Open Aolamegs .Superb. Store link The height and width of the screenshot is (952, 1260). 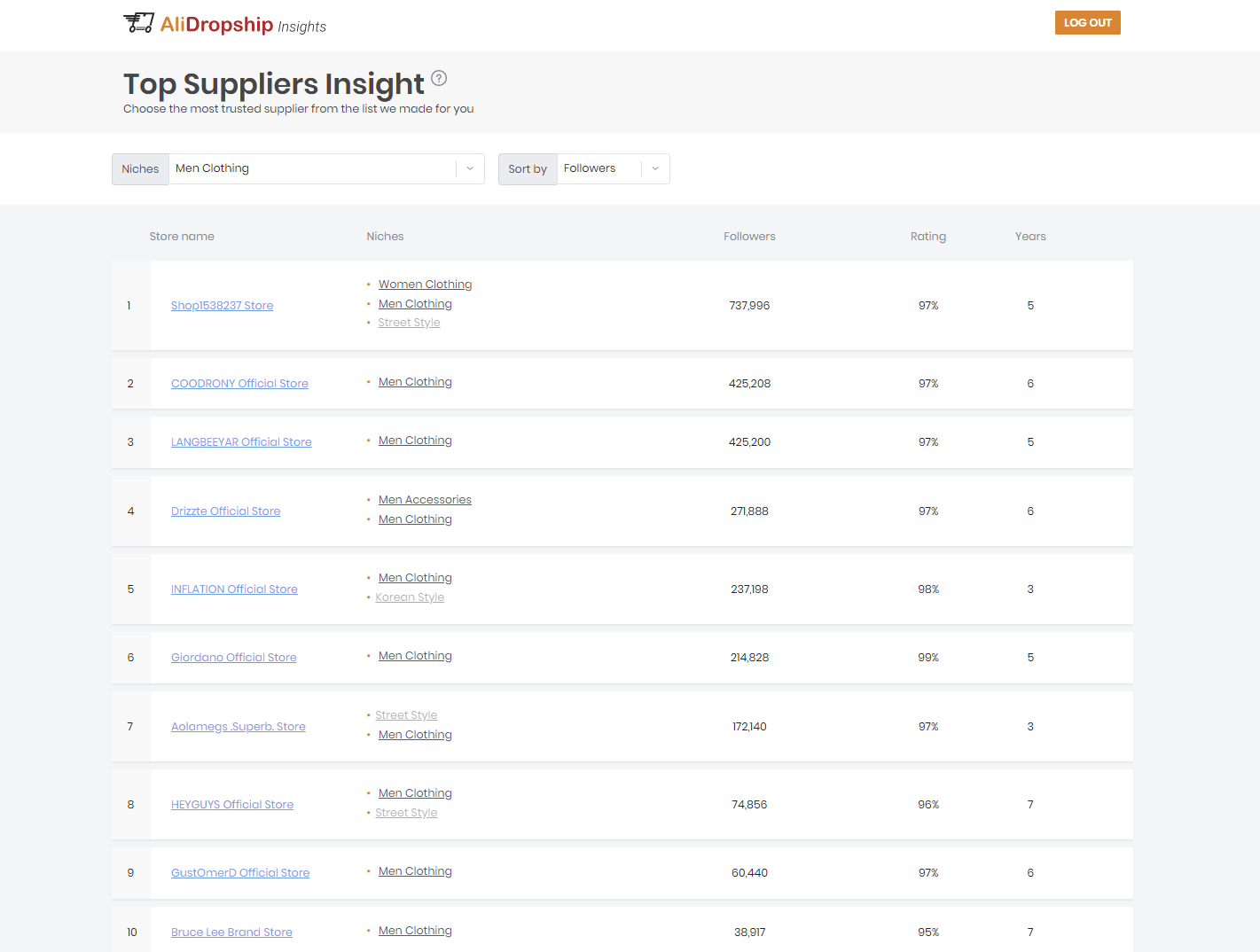[238, 727]
